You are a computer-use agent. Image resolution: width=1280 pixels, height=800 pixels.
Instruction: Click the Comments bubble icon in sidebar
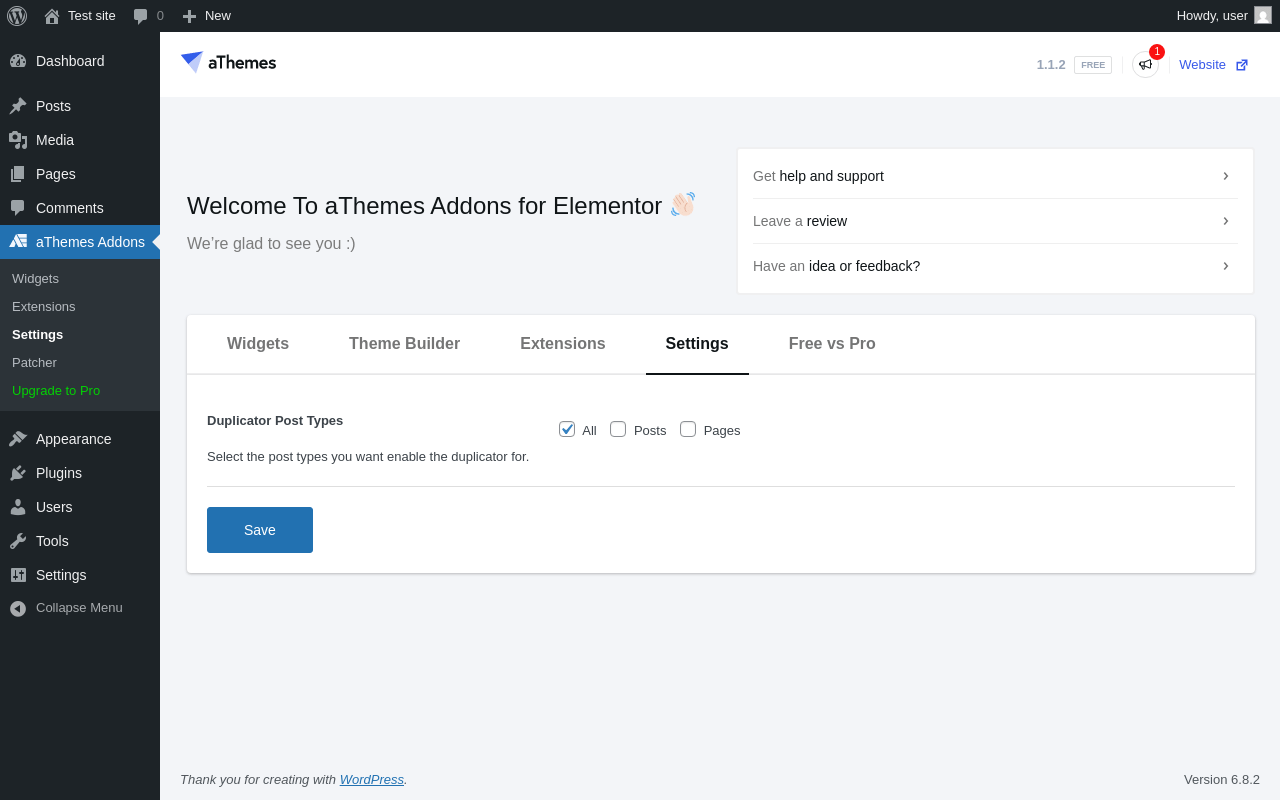(18, 208)
